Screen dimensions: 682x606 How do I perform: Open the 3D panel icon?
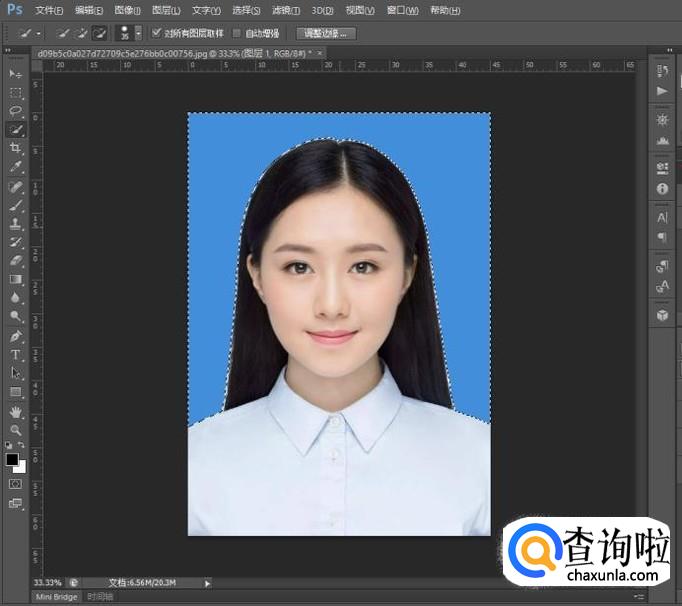[x=662, y=315]
